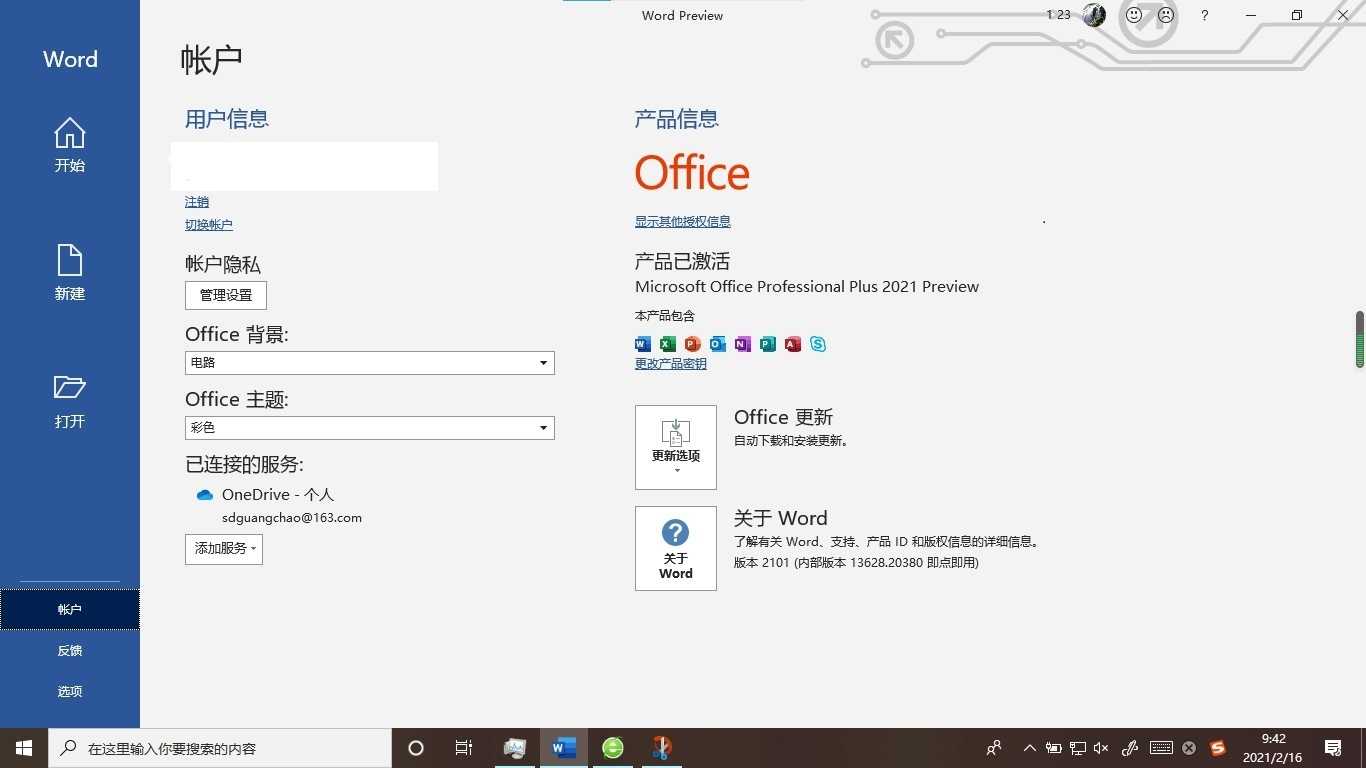Click the gray X tray icon
1366x768 pixels.
(x=1189, y=748)
